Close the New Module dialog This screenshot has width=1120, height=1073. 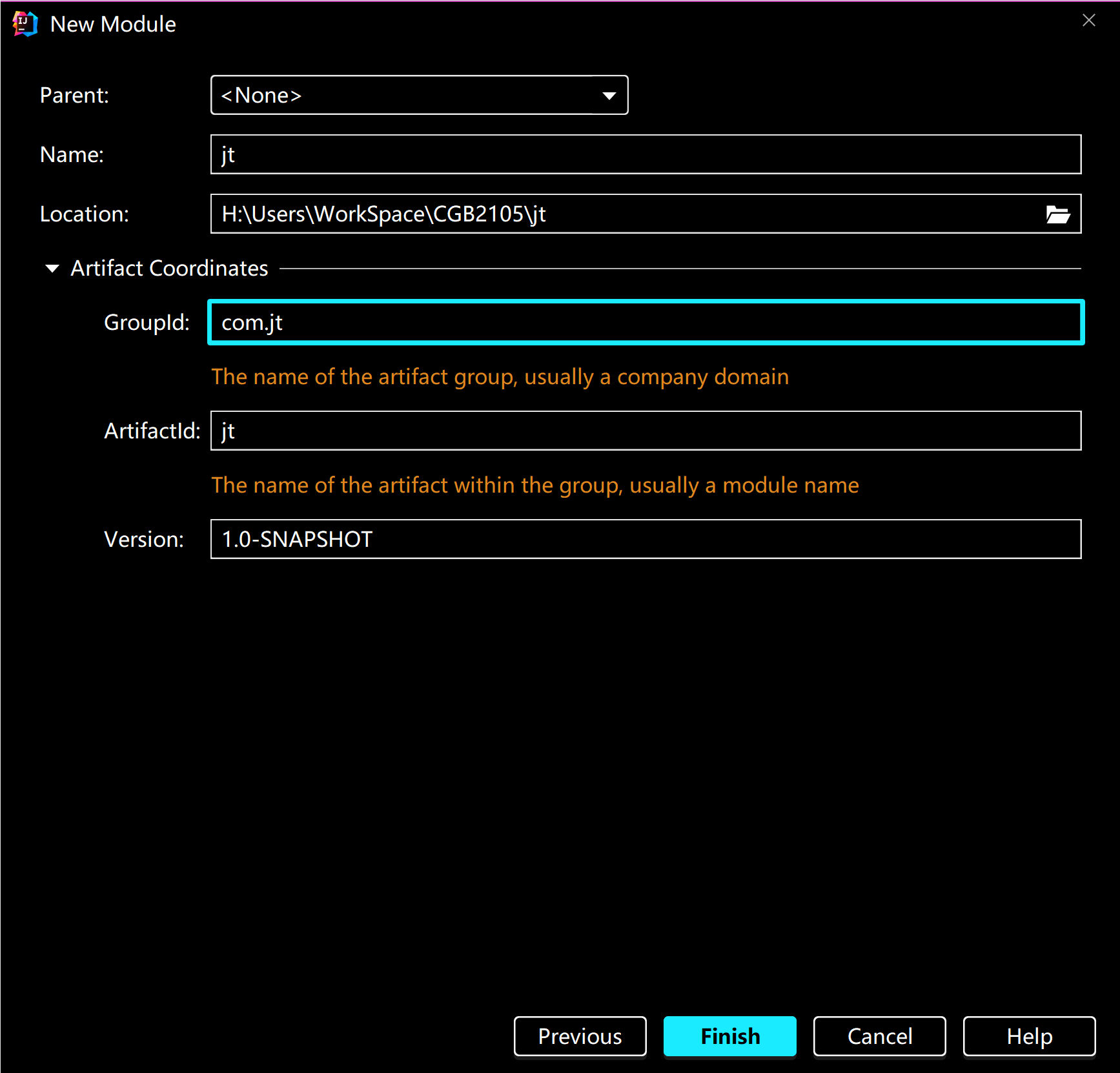pyautogui.click(x=1088, y=21)
